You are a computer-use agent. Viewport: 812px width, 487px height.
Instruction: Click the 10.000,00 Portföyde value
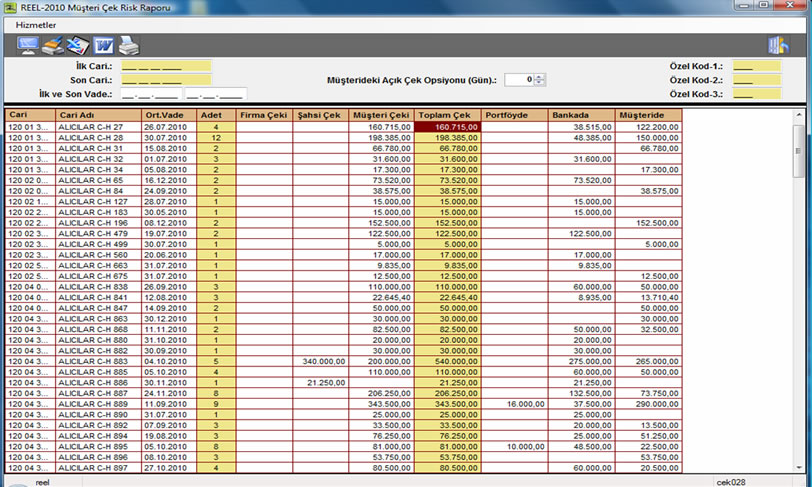pyautogui.click(x=526, y=446)
